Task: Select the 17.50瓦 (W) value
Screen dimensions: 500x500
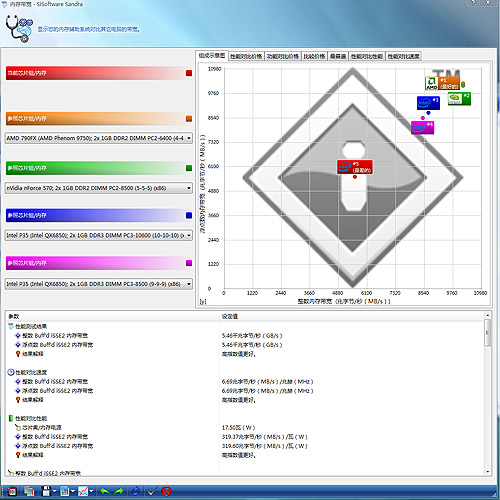Action: pyautogui.click(x=238, y=427)
